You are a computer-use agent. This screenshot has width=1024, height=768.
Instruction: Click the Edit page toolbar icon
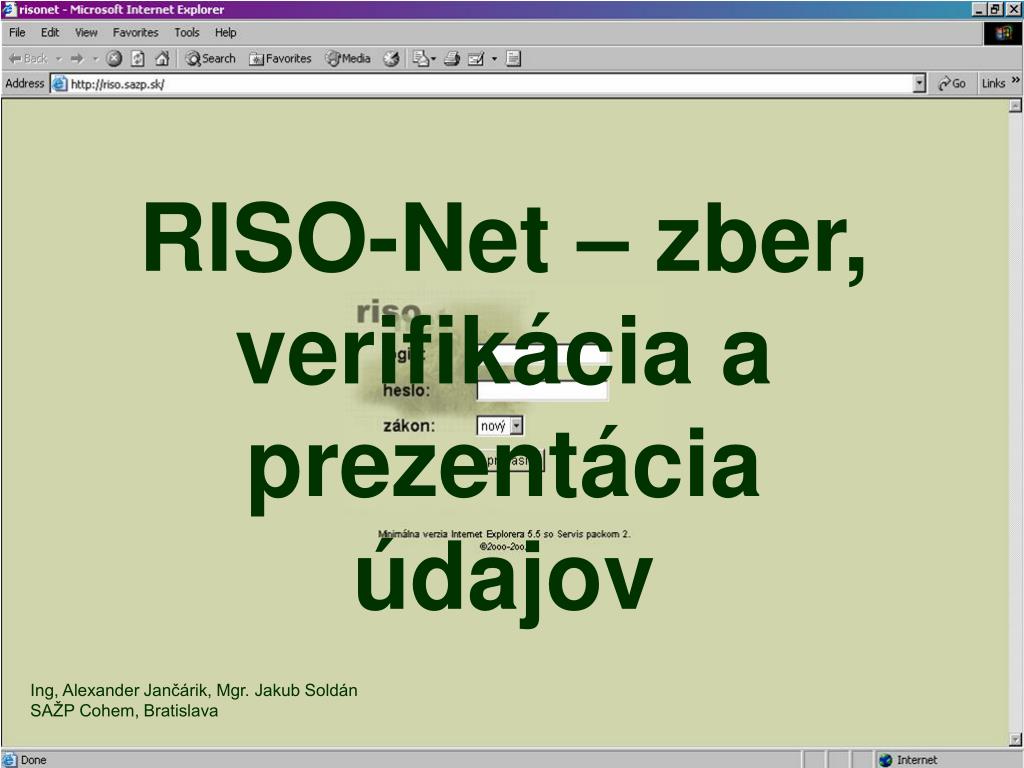476,59
